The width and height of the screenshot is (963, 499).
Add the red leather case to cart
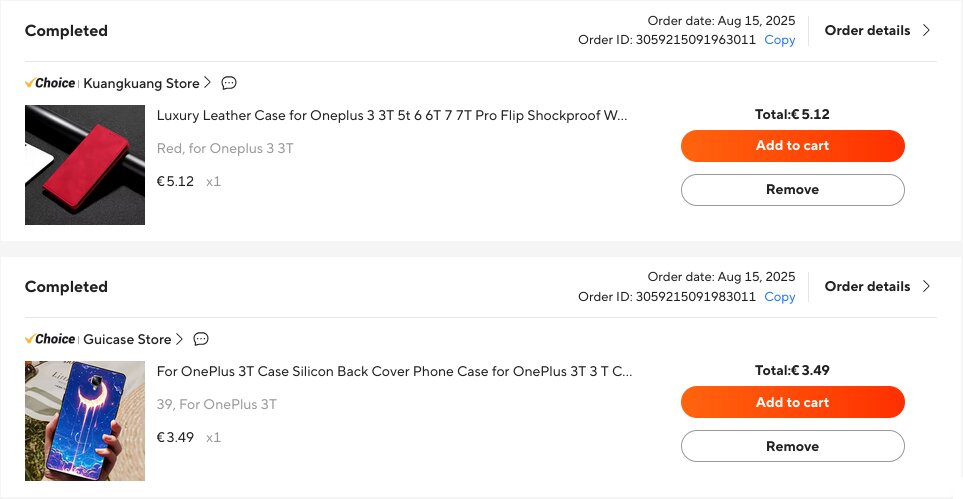[792, 145]
